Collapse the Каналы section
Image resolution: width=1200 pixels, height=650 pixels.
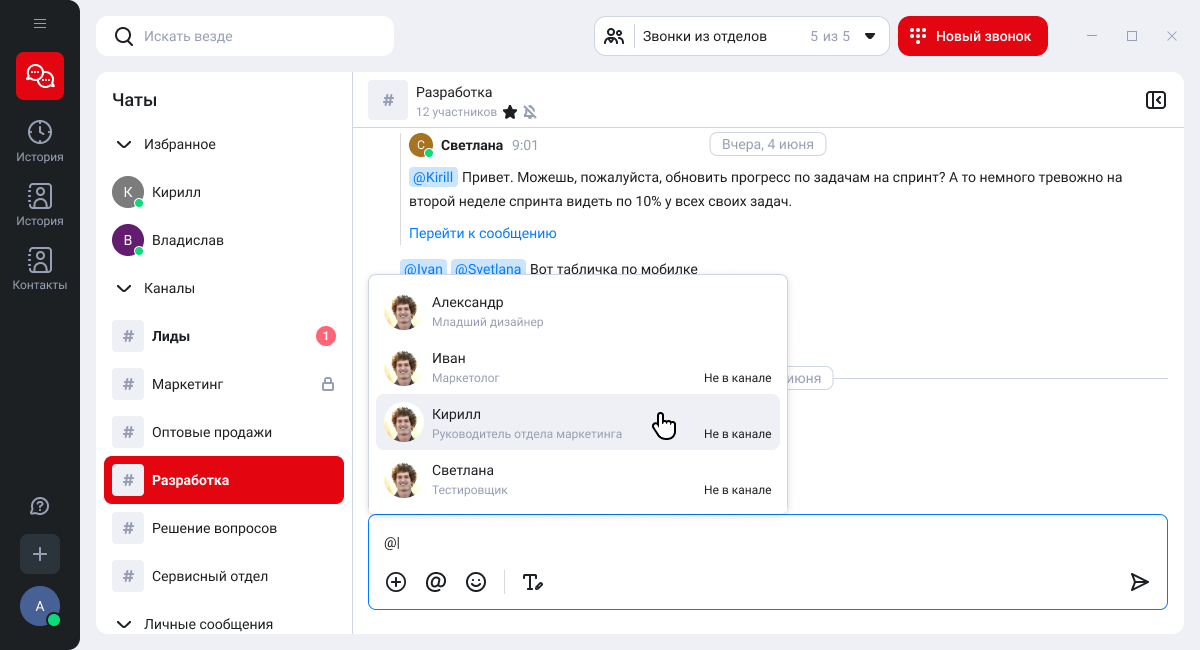click(x=124, y=288)
